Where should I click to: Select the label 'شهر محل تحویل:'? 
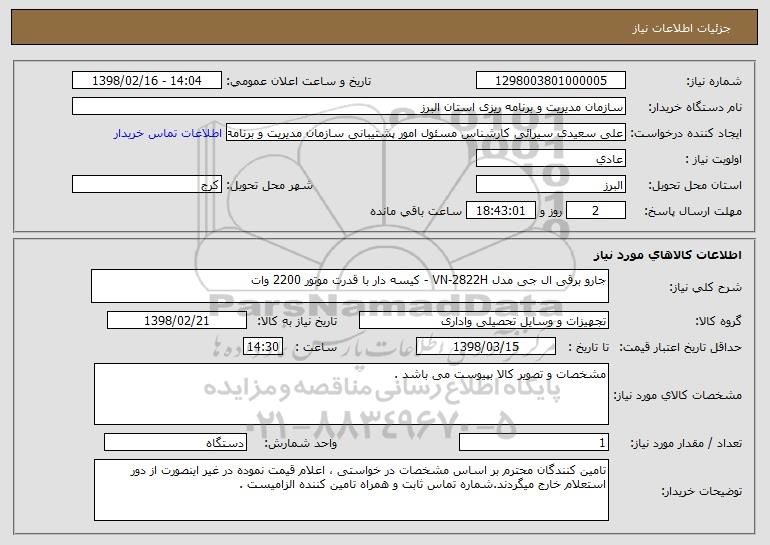pos(269,185)
